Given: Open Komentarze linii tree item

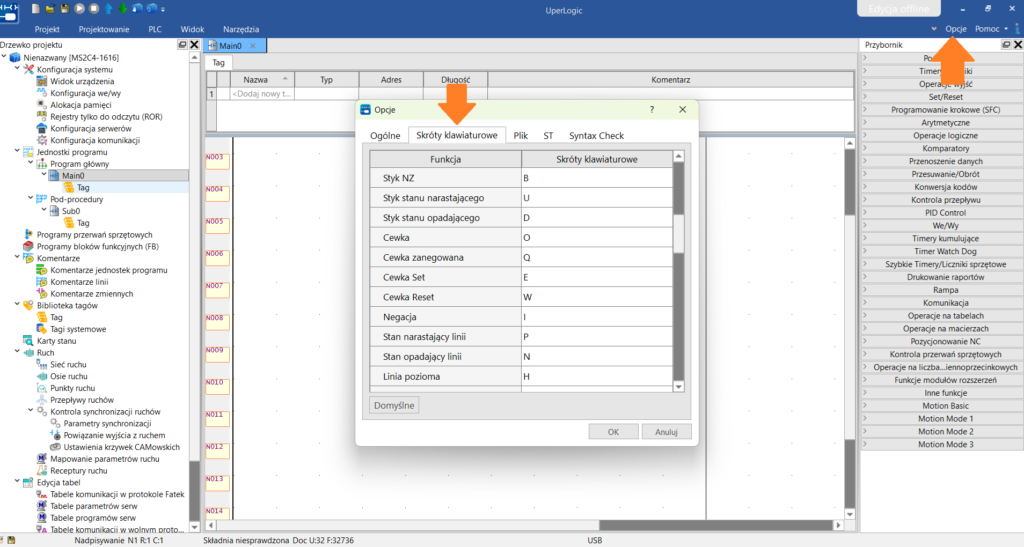Looking at the screenshot, I should pyautogui.click(x=79, y=282).
